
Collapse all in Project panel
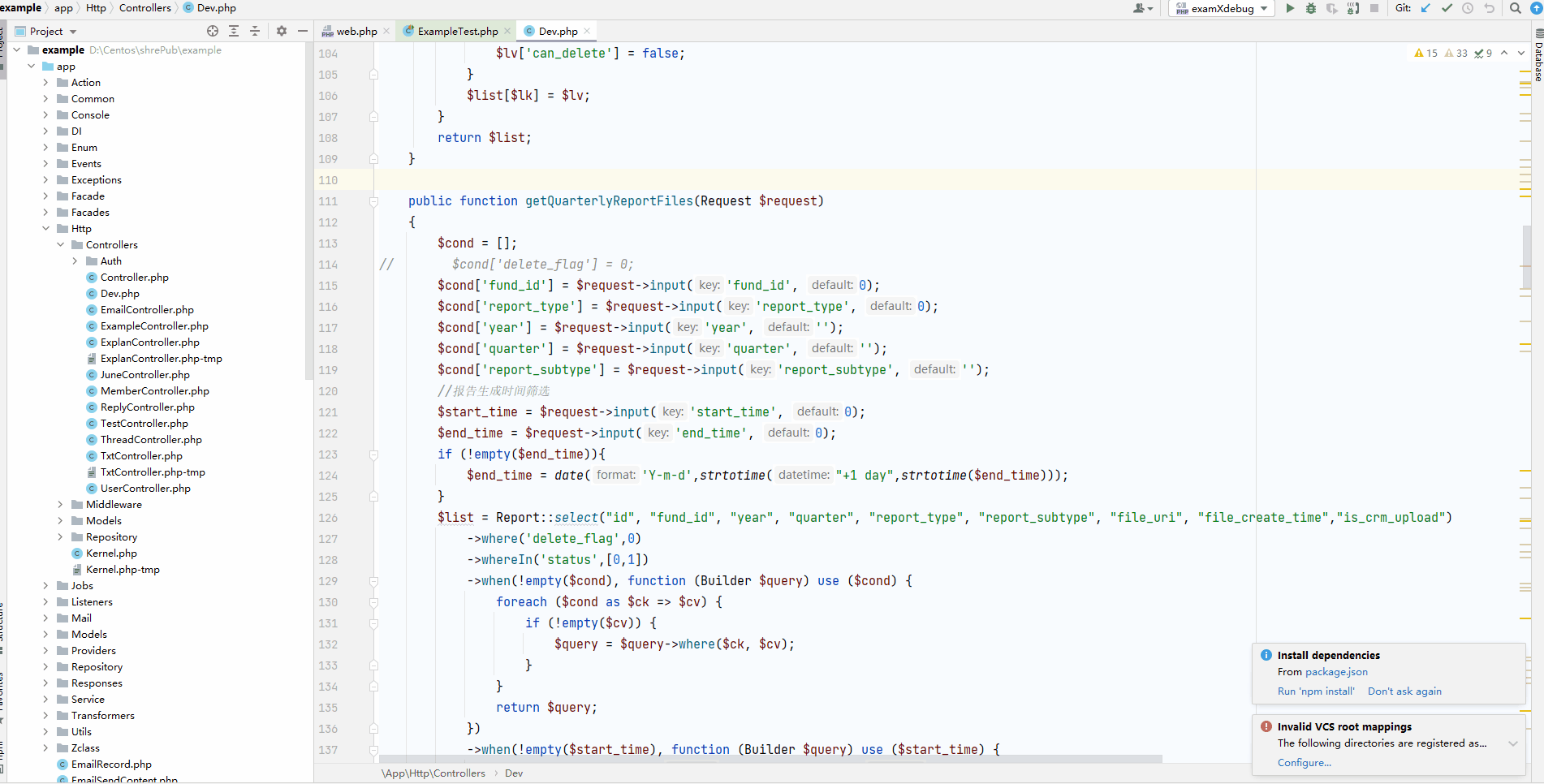255,31
